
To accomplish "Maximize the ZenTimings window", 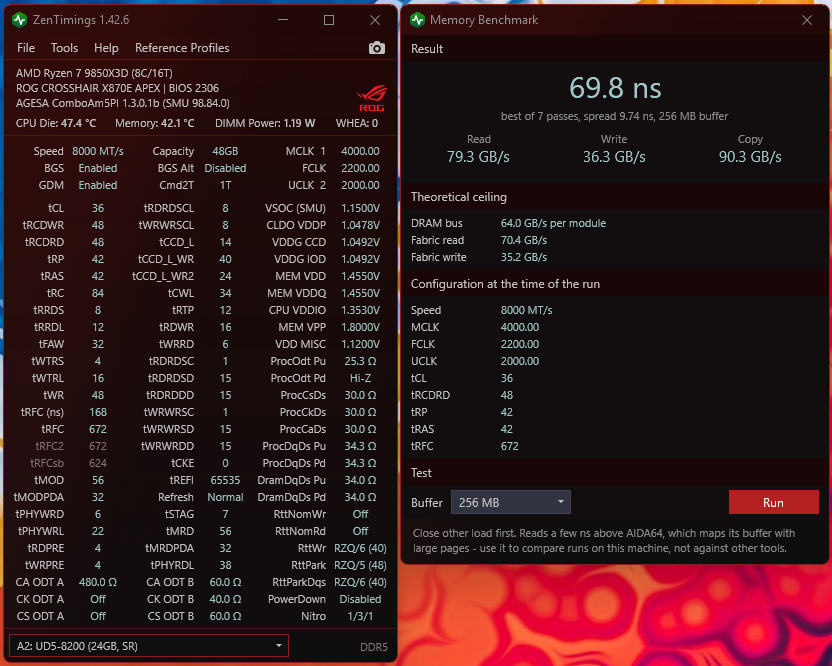I will point(329,20).
